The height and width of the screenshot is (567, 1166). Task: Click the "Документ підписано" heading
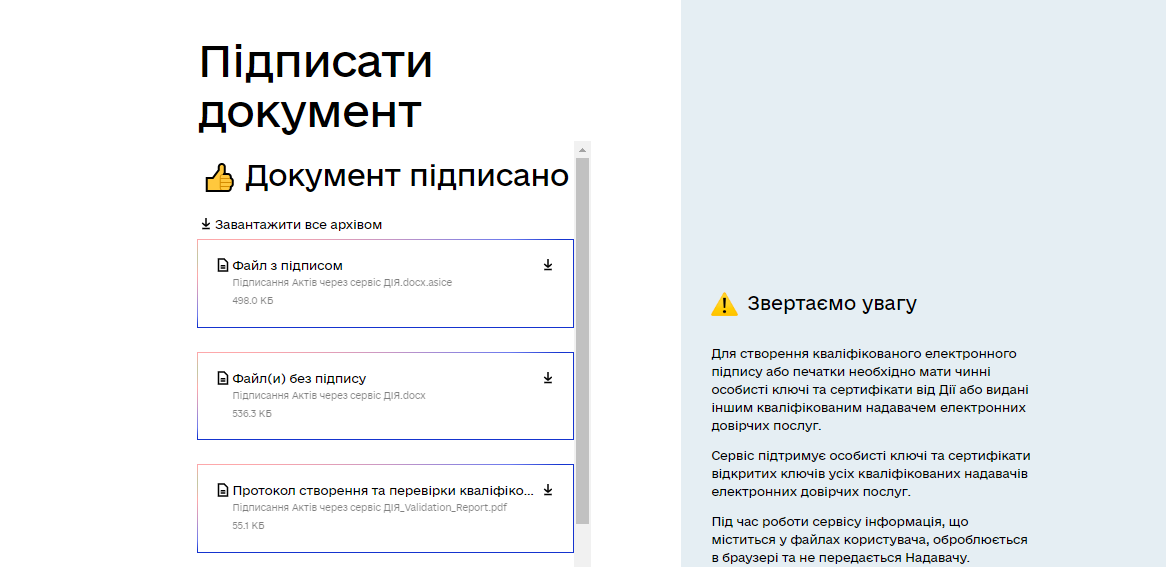coord(406,177)
